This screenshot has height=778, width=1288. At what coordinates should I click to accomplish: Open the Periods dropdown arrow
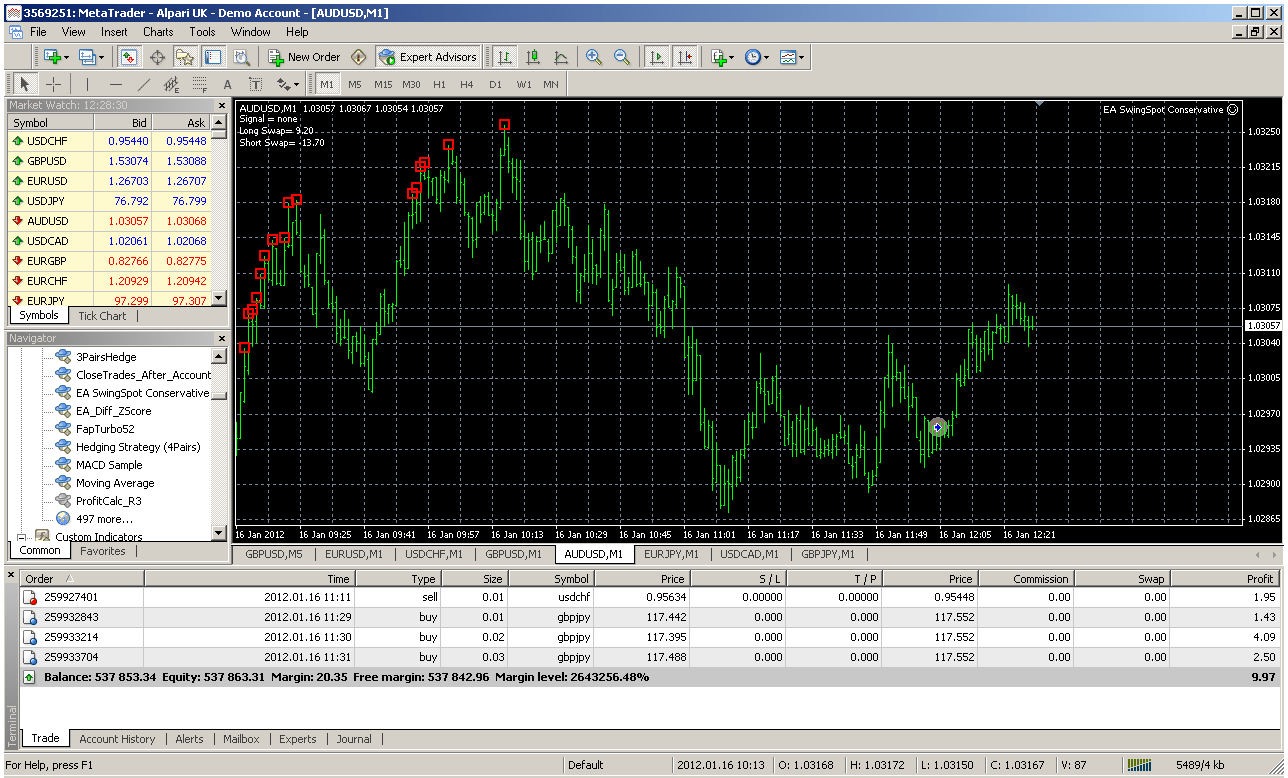(x=767, y=57)
